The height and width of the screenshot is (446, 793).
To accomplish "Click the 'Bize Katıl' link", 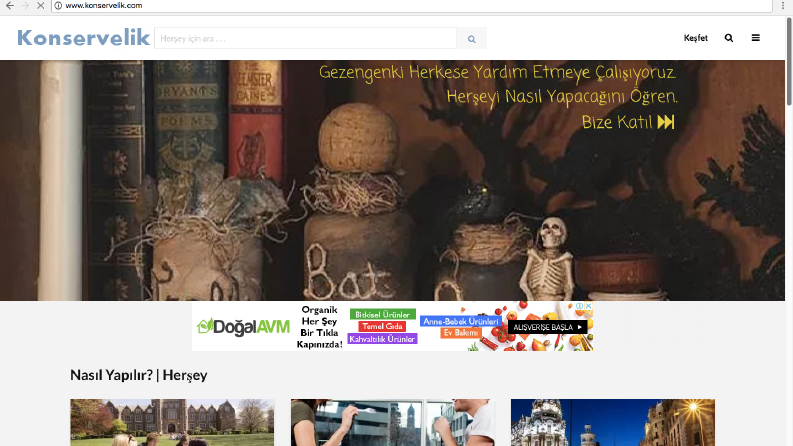I will coord(628,122).
